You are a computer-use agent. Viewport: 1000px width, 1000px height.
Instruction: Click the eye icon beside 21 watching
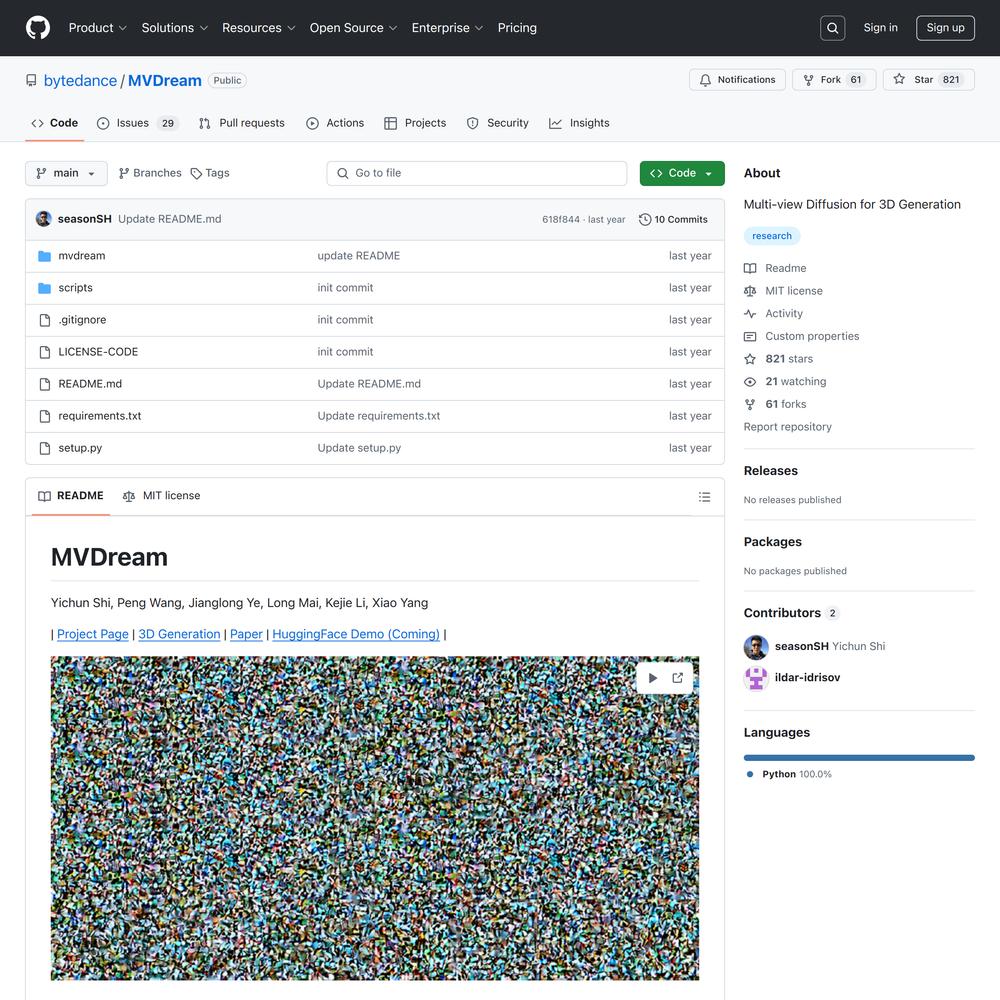(750, 381)
